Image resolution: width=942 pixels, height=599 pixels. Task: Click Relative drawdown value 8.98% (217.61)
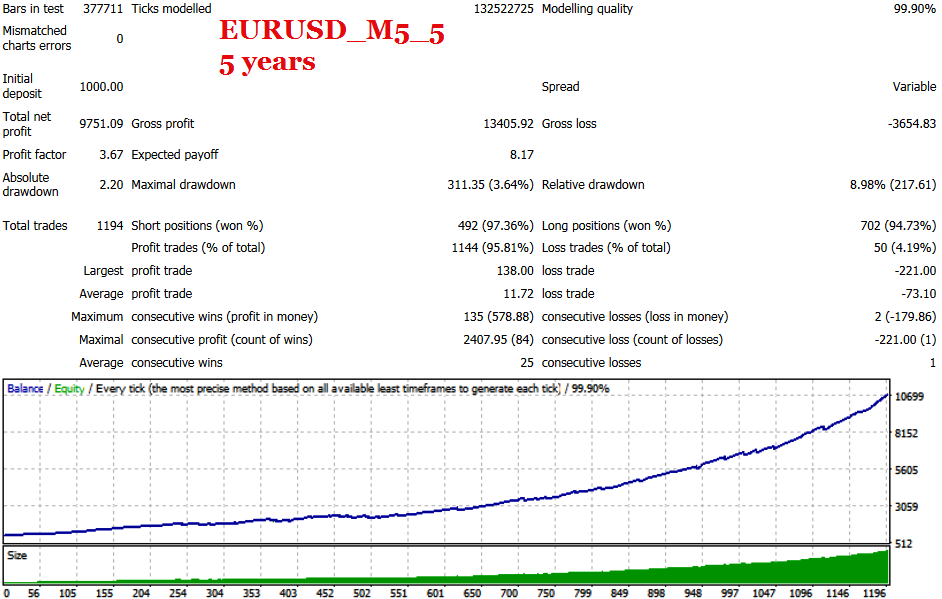coord(893,185)
